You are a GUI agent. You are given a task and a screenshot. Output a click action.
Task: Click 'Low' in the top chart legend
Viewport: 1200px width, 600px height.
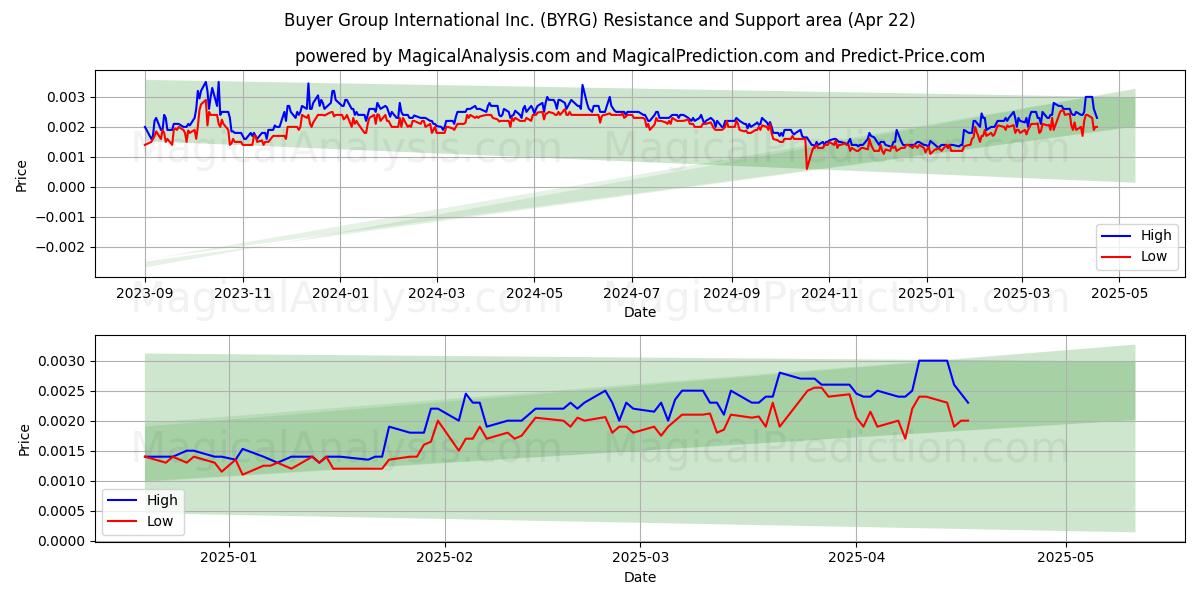coord(1154,256)
